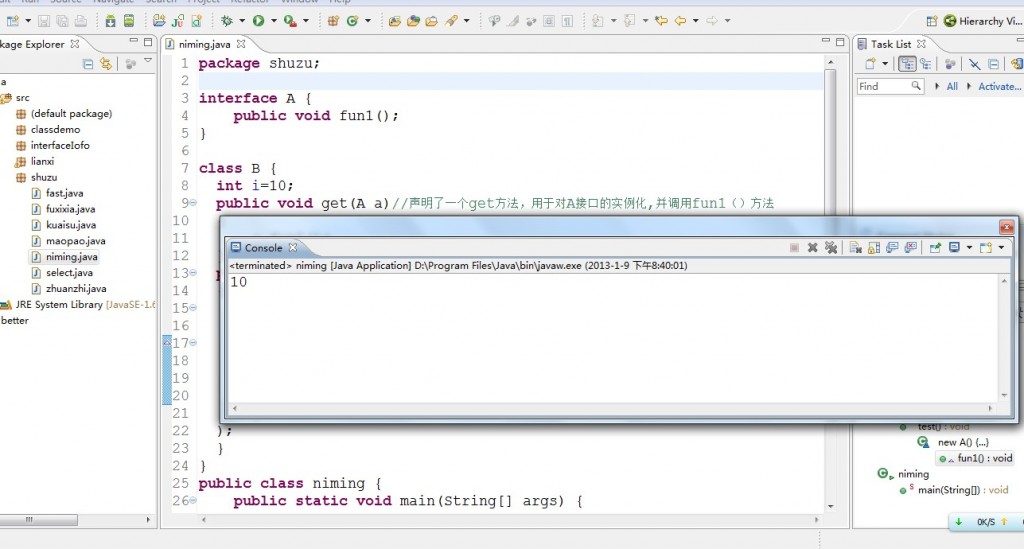Open Package Explorer view menu triangle

148,62
